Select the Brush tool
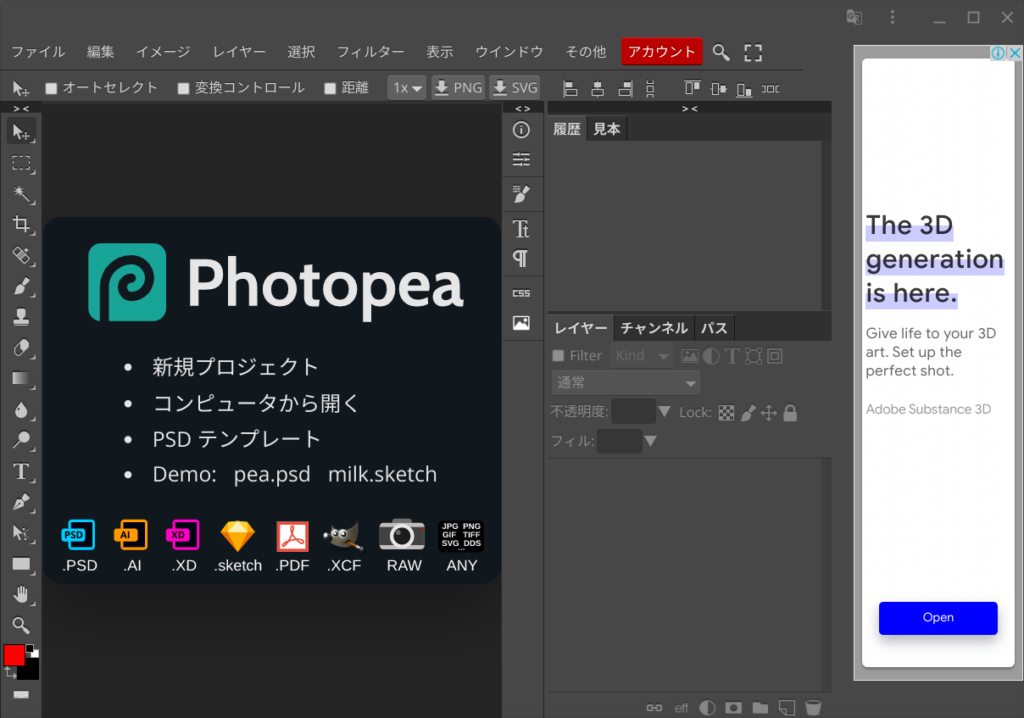Screen dimensions: 1024x718 pos(21,286)
